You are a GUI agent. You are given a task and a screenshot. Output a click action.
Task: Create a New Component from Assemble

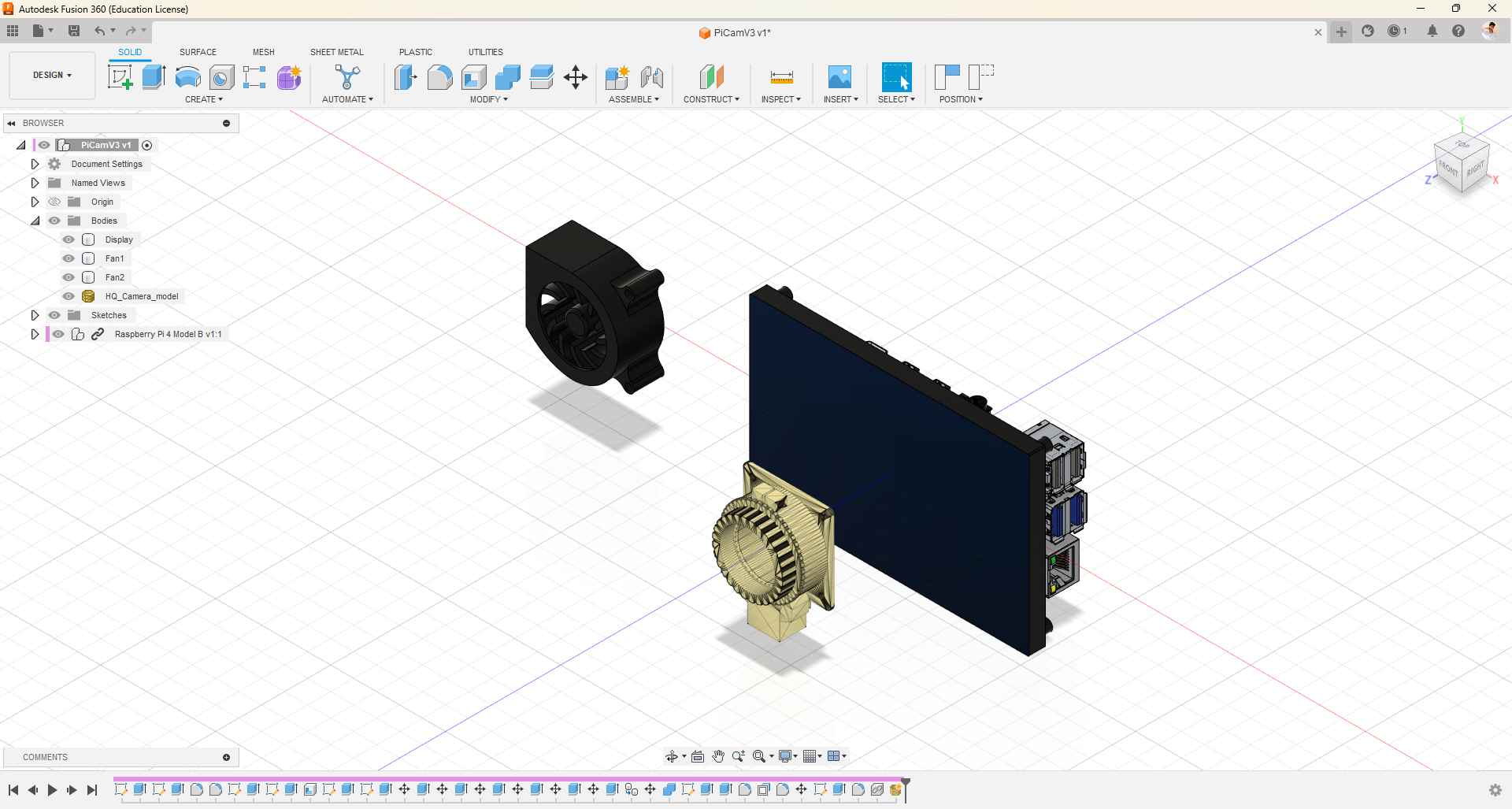pyautogui.click(x=617, y=77)
